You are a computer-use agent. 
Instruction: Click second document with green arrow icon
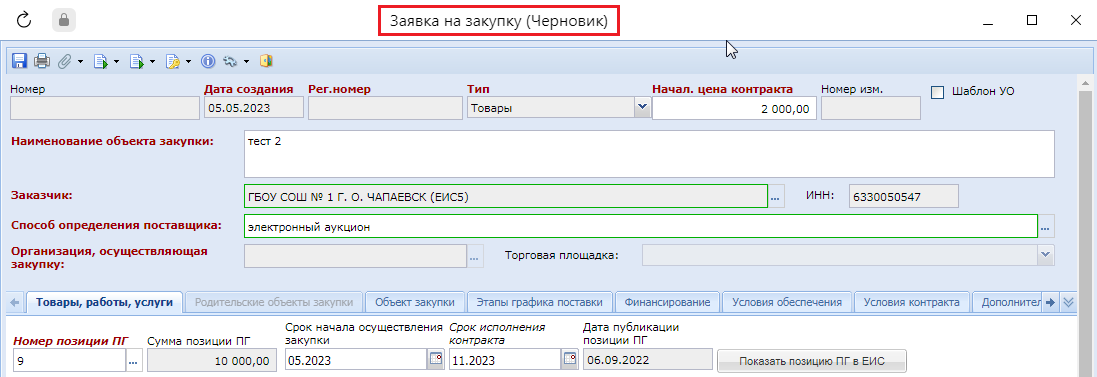tap(137, 62)
